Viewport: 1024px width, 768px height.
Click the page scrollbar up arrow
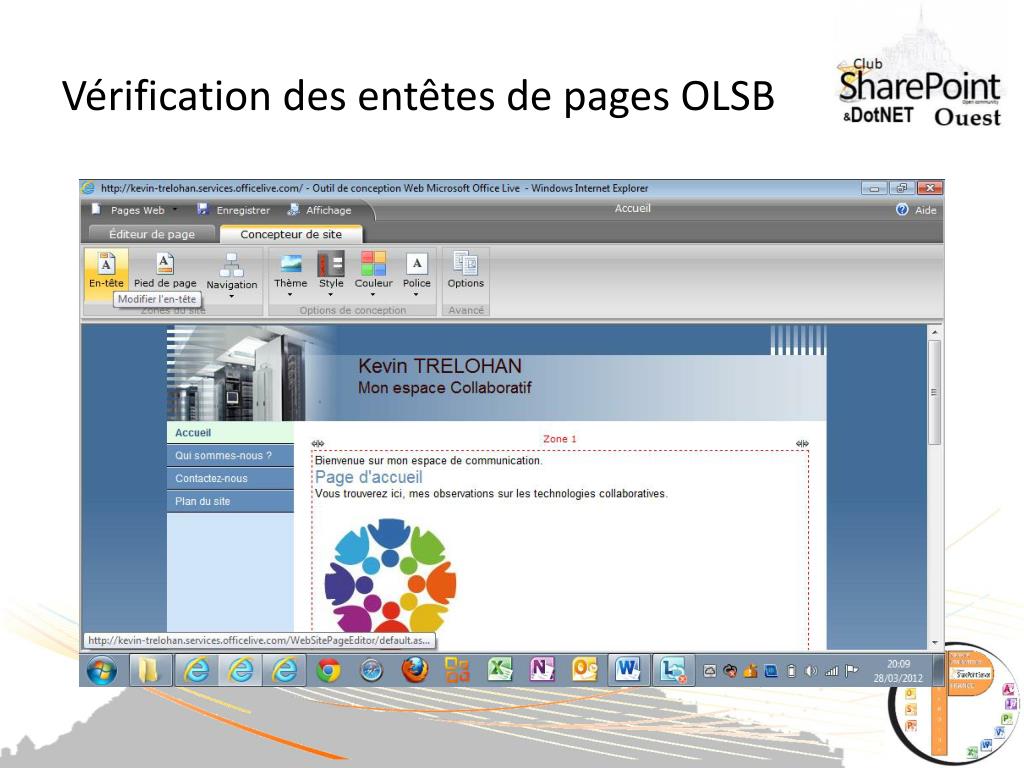click(x=935, y=332)
